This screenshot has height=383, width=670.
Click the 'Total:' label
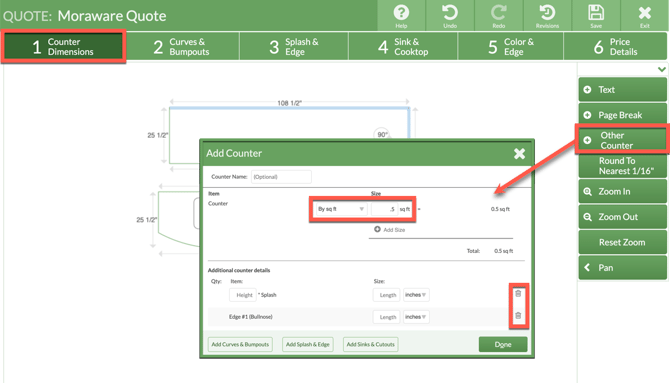click(473, 251)
